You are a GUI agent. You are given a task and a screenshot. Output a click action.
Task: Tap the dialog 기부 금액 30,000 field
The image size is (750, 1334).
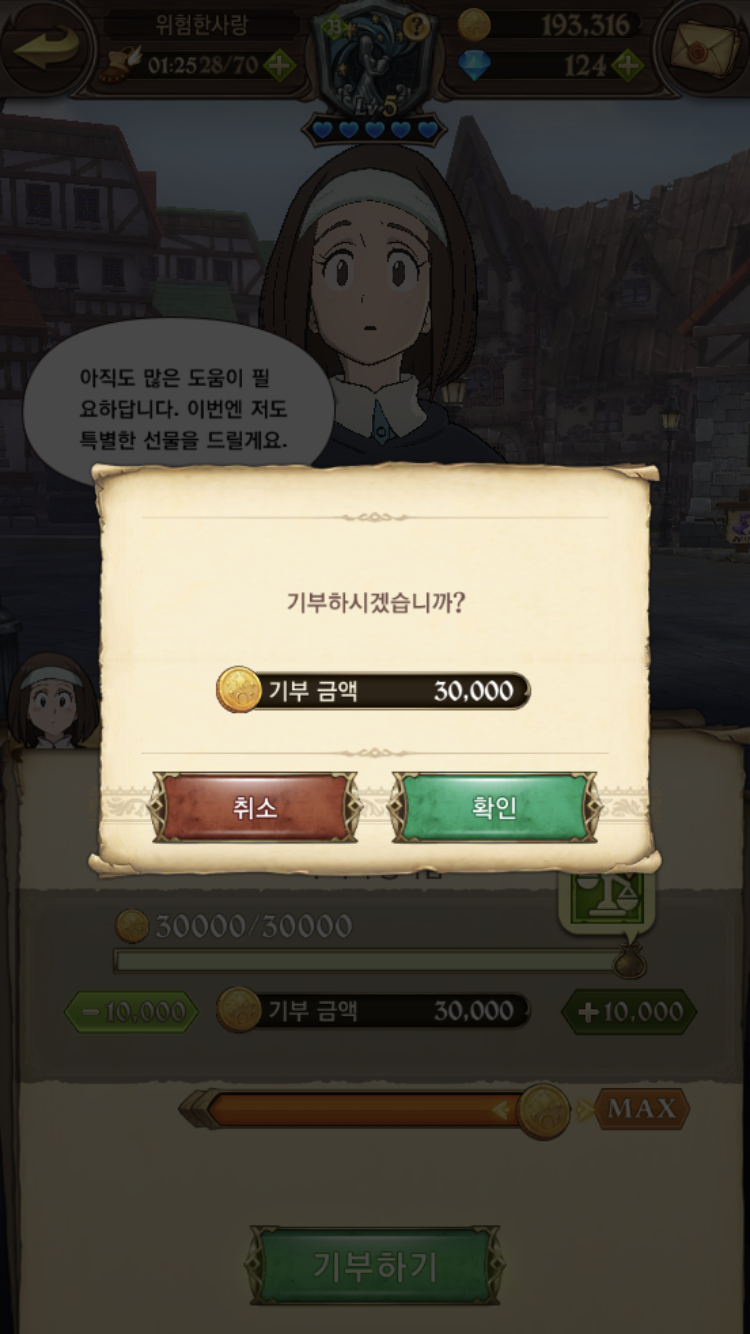tap(374, 690)
